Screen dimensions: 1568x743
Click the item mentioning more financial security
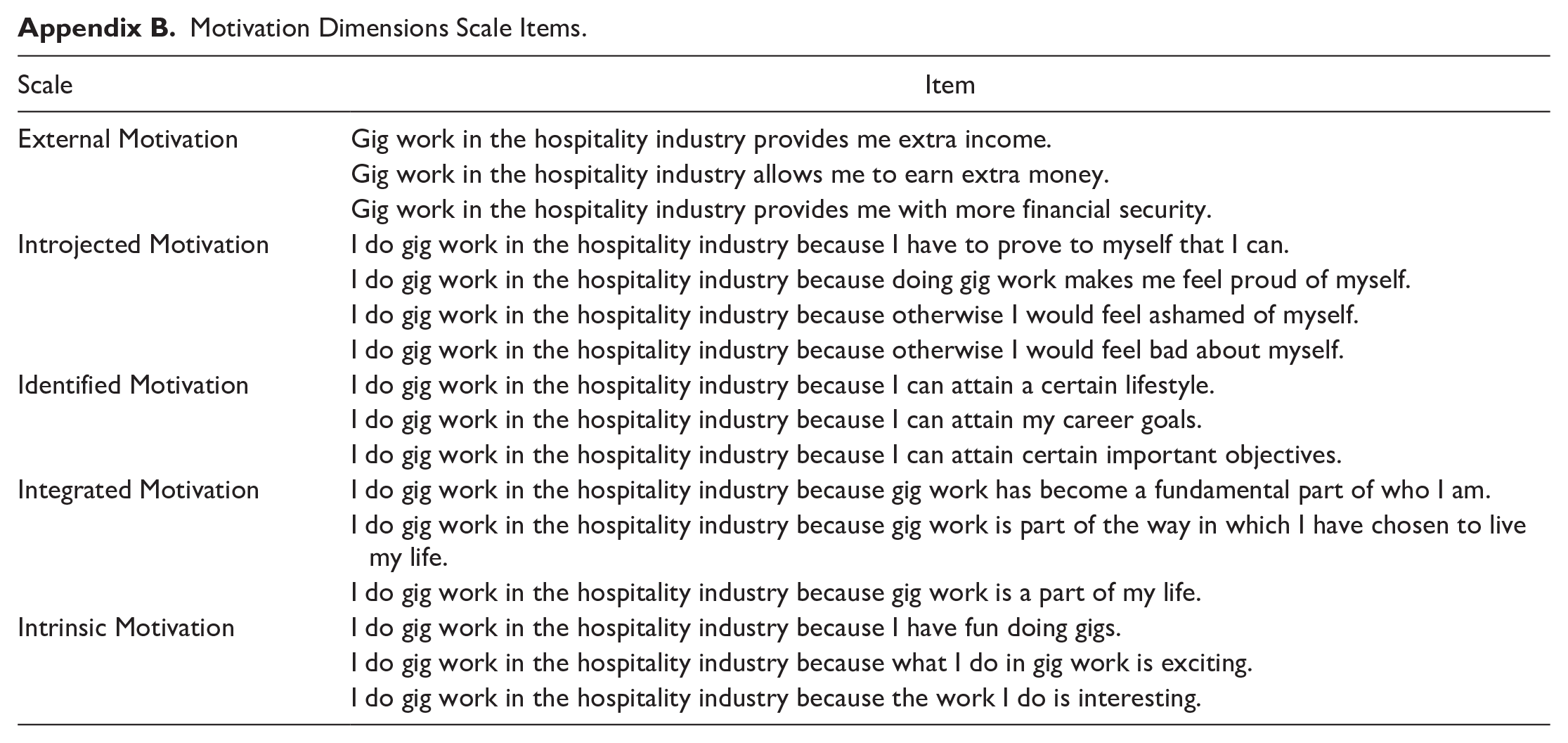[x=782, y=209]
